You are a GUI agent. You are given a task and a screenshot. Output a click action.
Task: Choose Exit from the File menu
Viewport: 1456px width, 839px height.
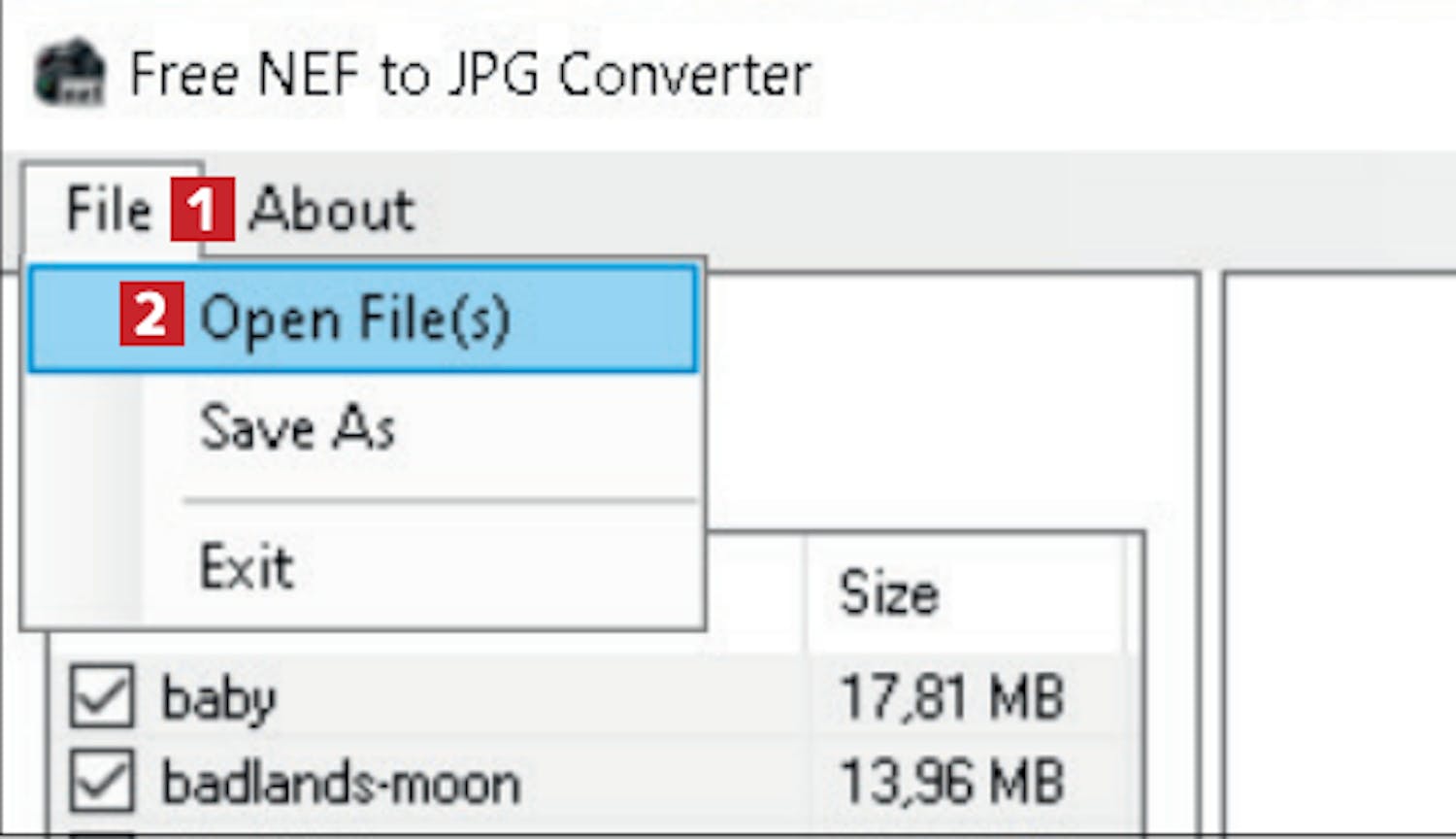tap(362, 566)
